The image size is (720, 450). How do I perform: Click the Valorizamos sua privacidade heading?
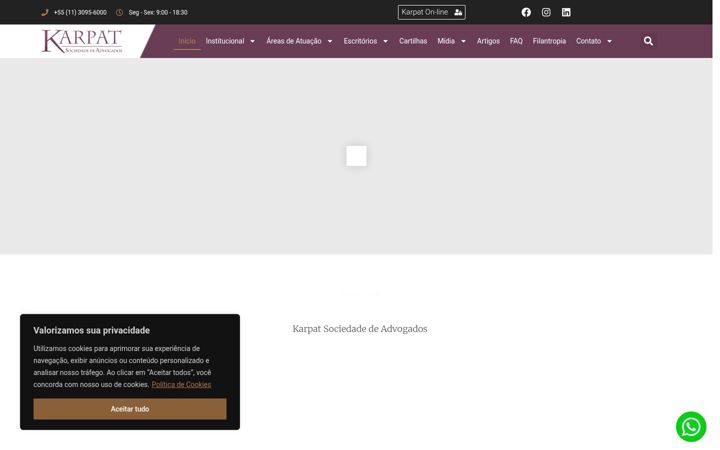click(91, 330)
